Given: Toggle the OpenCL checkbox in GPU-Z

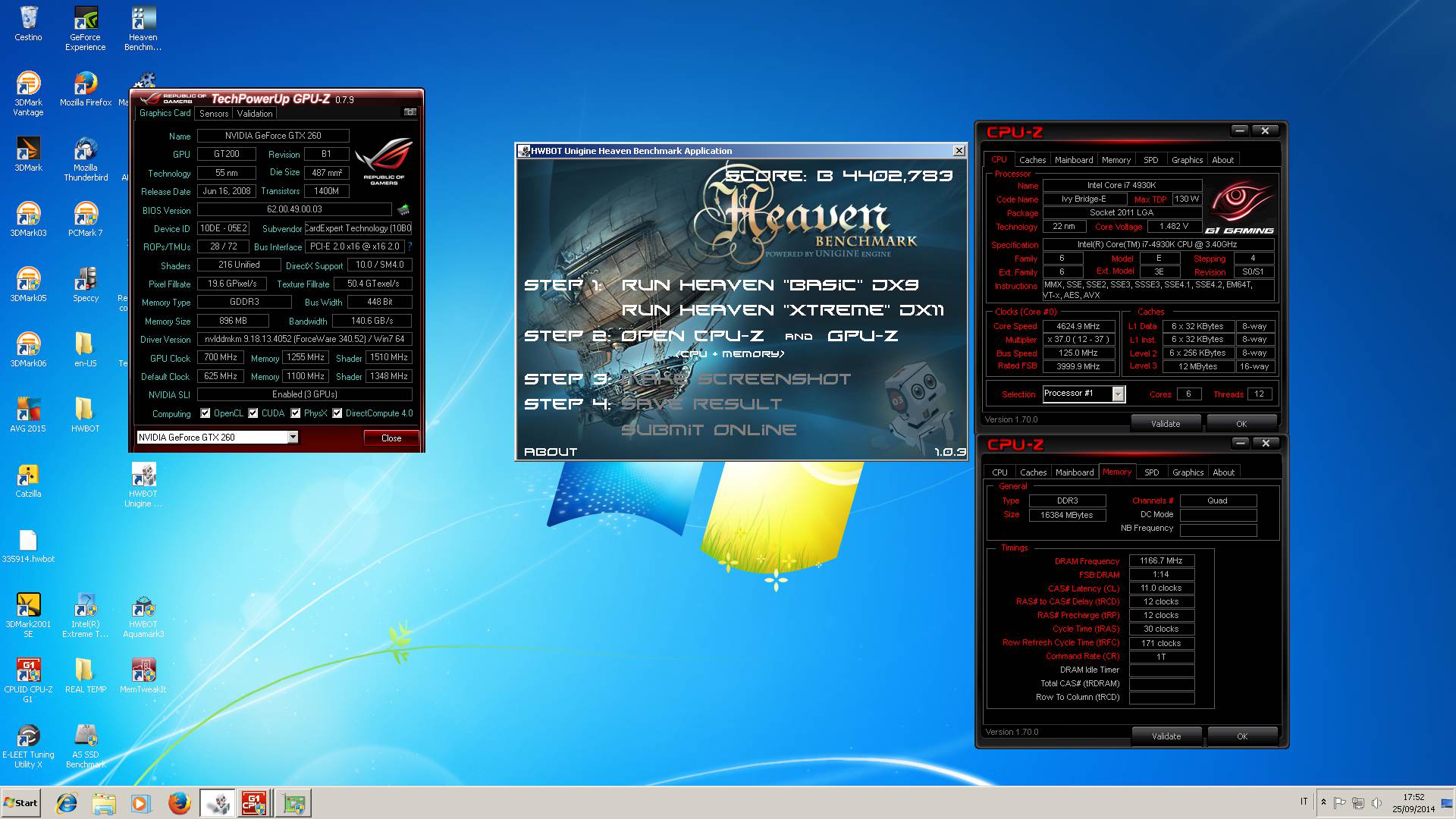Looking at the screenshot, I should pos(205,413).
